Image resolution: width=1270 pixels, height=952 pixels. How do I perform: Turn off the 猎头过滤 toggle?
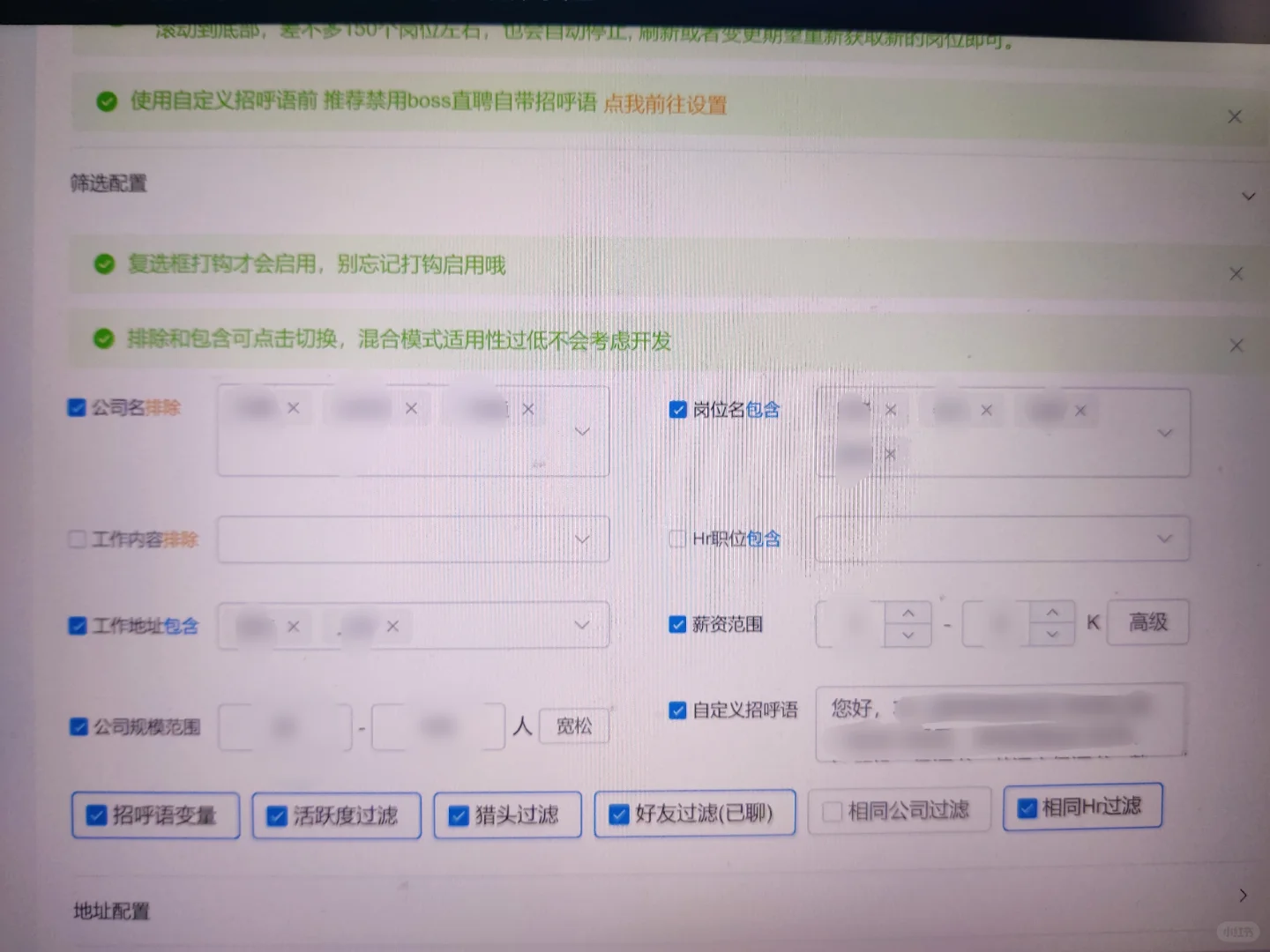458,814
